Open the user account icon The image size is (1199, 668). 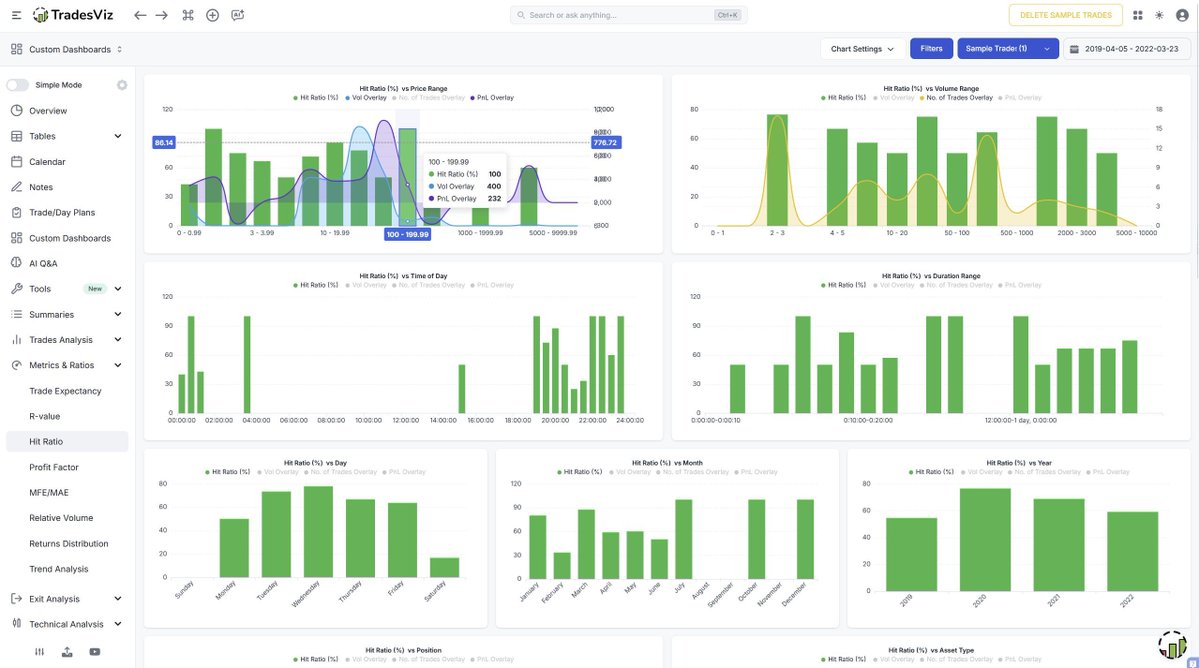pyautogui.click(x=1182, y=15)
